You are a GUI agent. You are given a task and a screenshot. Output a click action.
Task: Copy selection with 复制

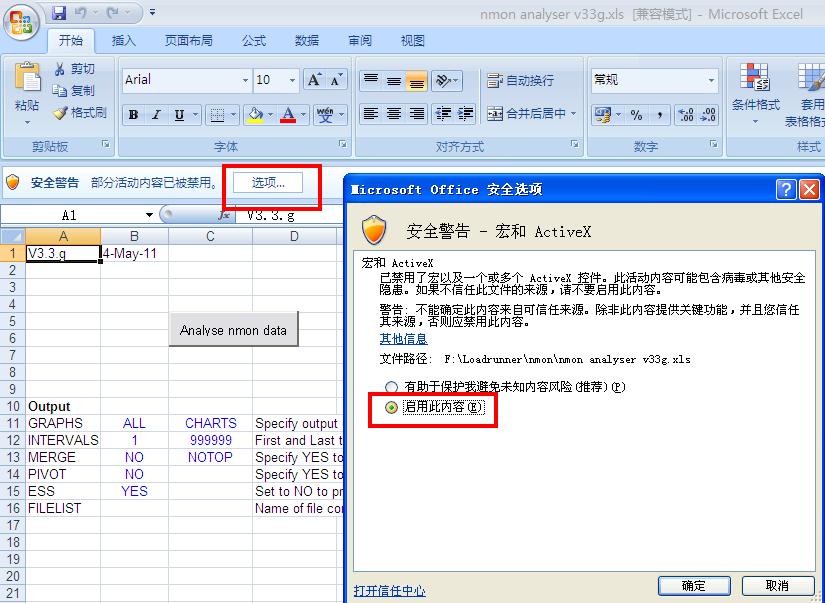(73, 91)
